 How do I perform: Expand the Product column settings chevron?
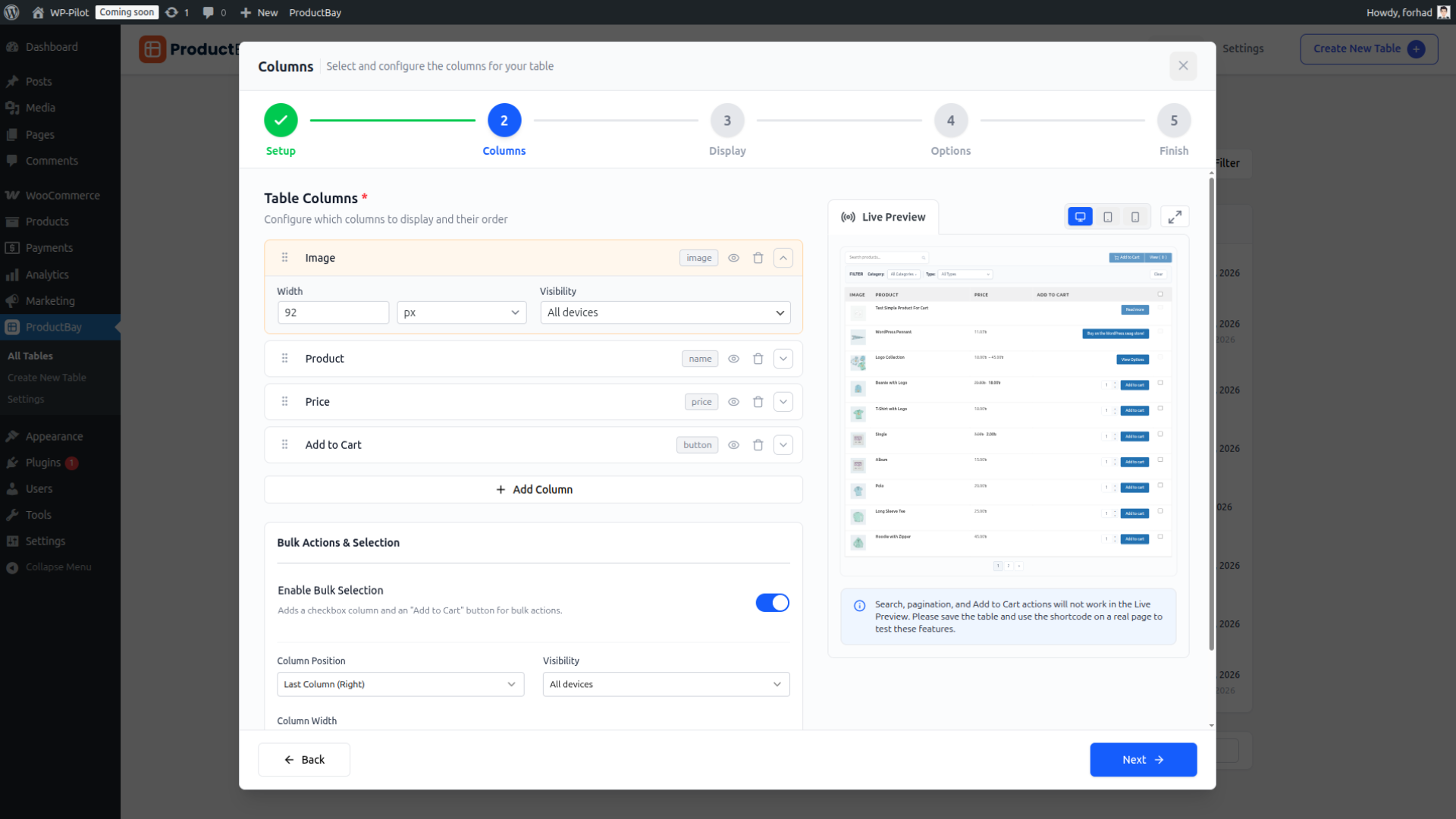[x=783, y=358]
